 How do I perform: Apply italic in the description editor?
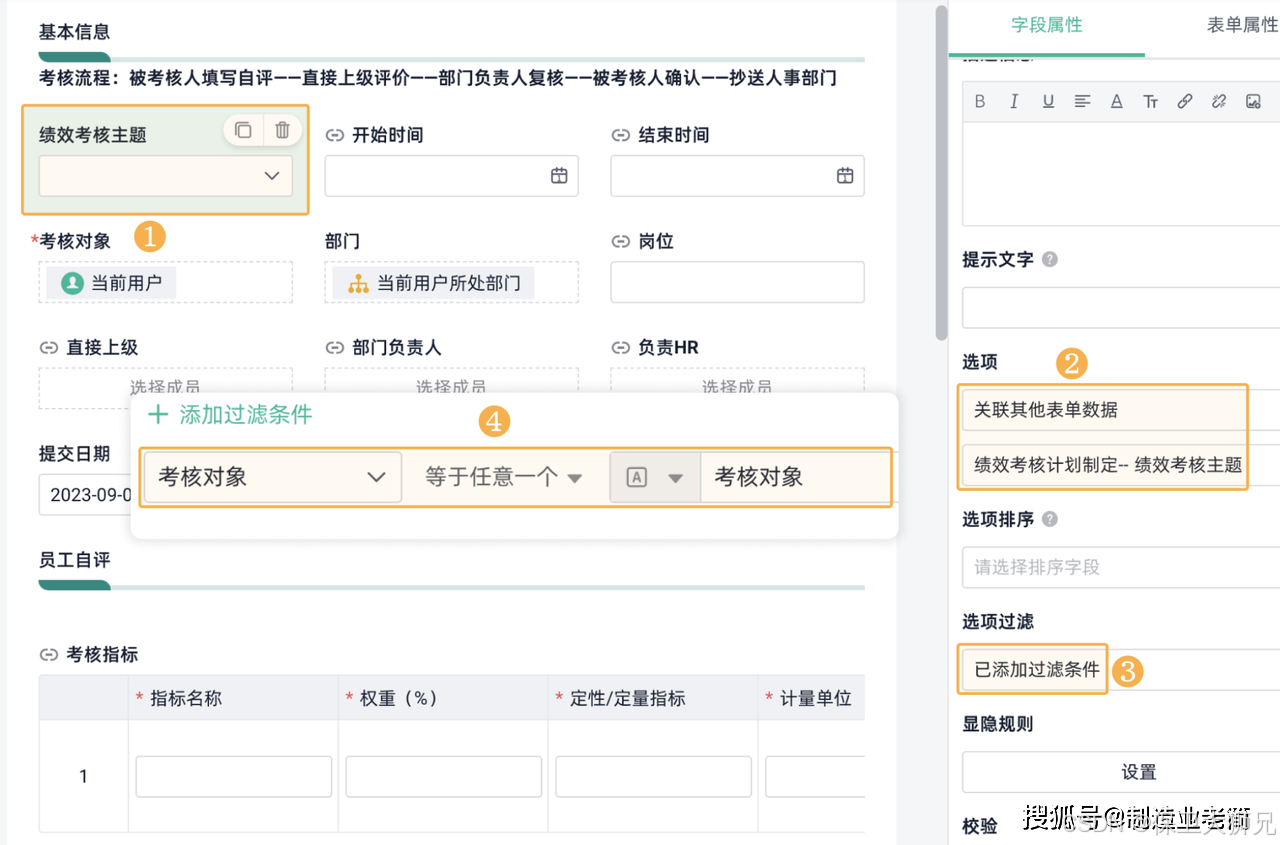pyautogui.click(x=1014, y=101)
